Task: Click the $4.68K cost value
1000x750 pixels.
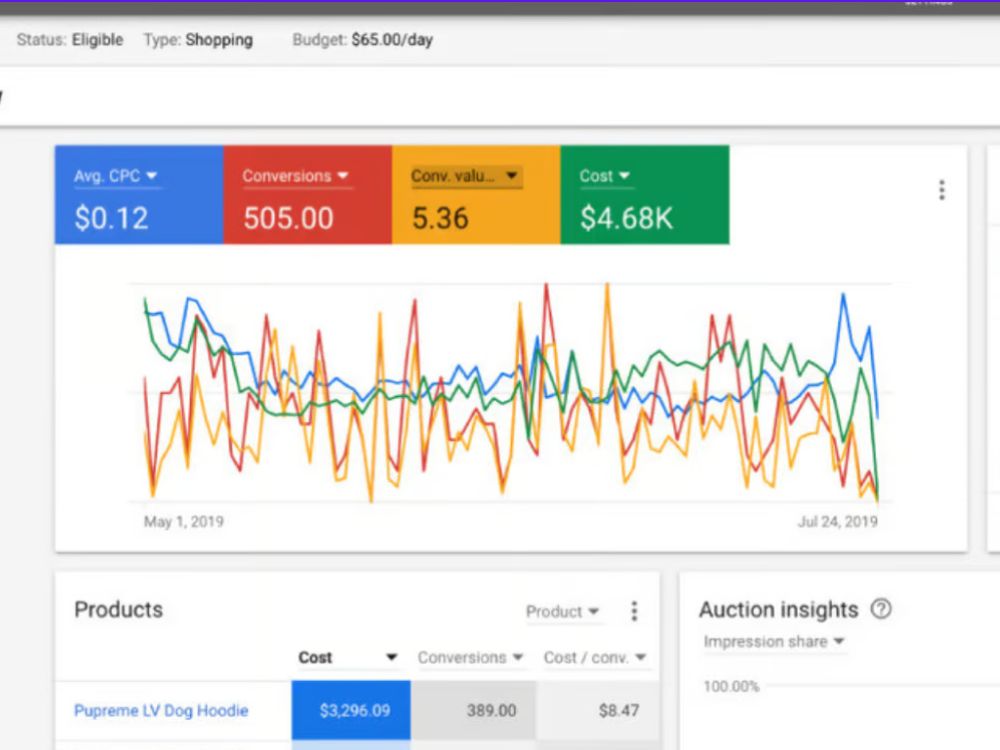Action: 626,218
